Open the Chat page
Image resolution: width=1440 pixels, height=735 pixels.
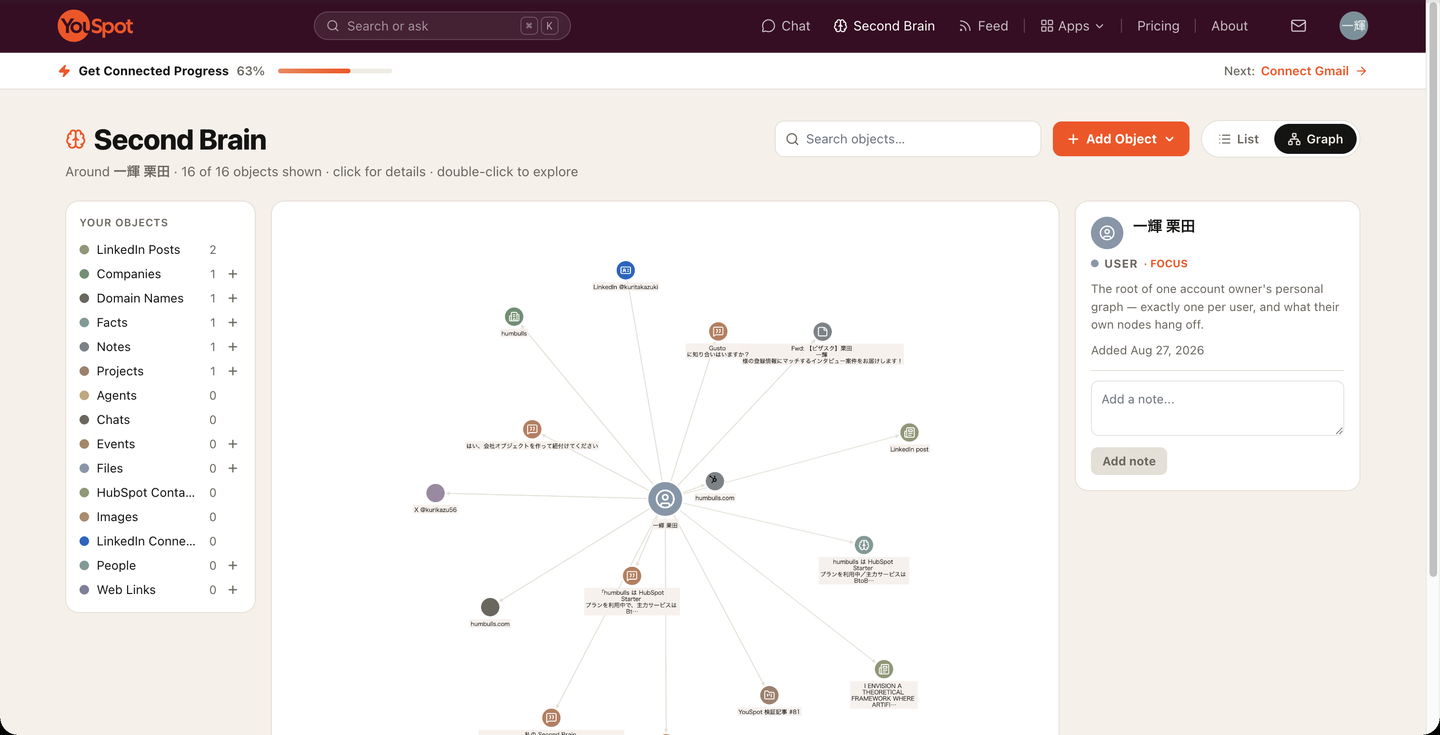[786, 26]
